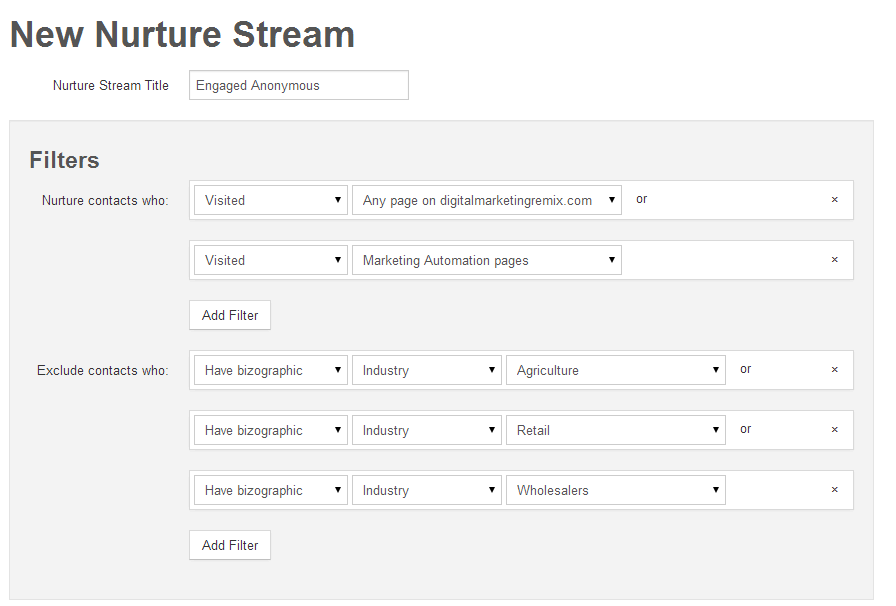
Task: Open 'Have bizographic' dropdown in Agriculture row
Action: coord(270,370)
